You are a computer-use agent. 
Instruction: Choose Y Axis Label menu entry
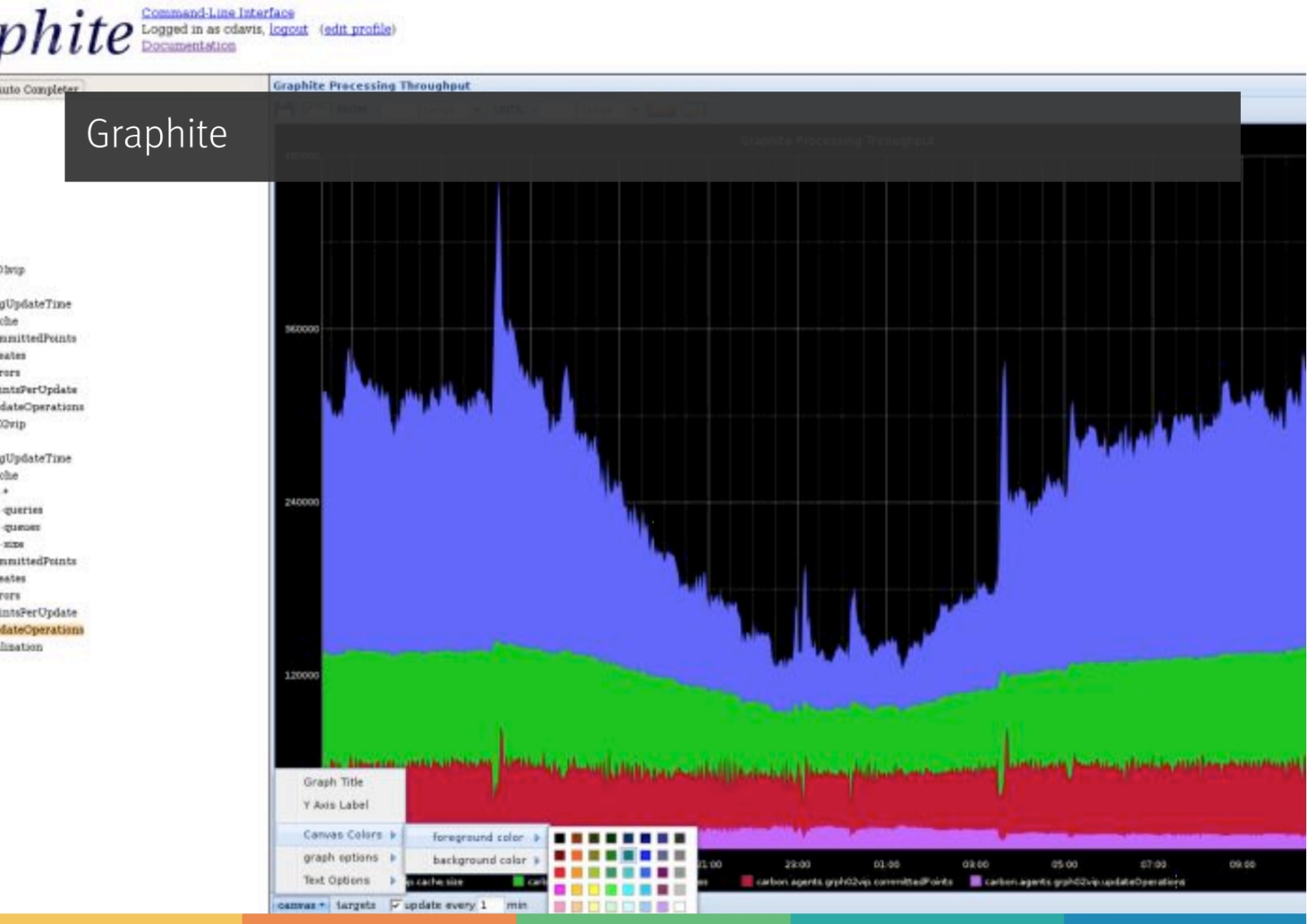[x=336, y=805]
